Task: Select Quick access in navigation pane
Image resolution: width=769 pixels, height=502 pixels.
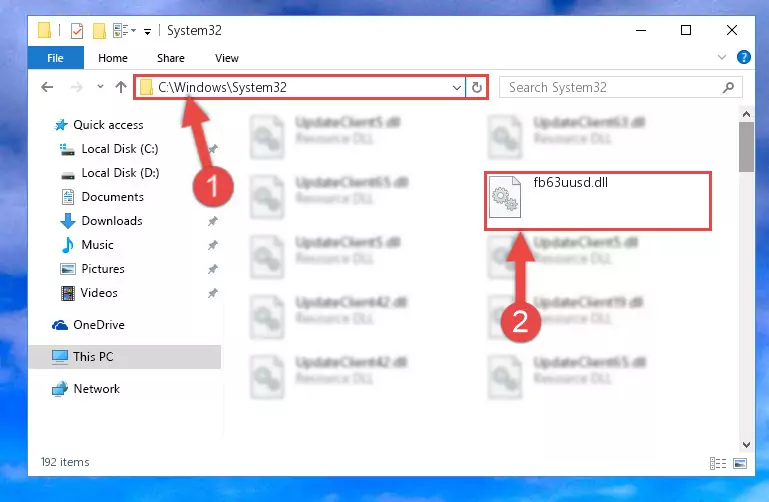Action: click(108, 125)
